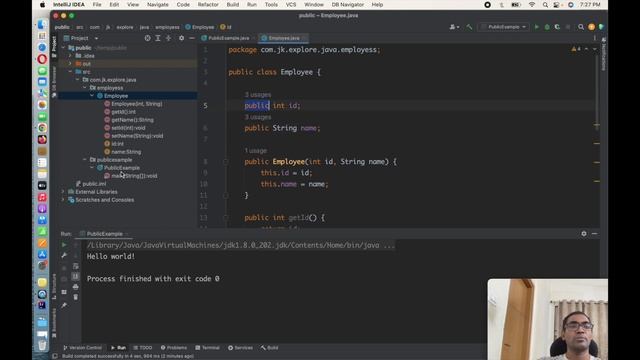This screenshot has height=360, width=640.
Task: Open the Terminal tool window
Action: point(207,348)
